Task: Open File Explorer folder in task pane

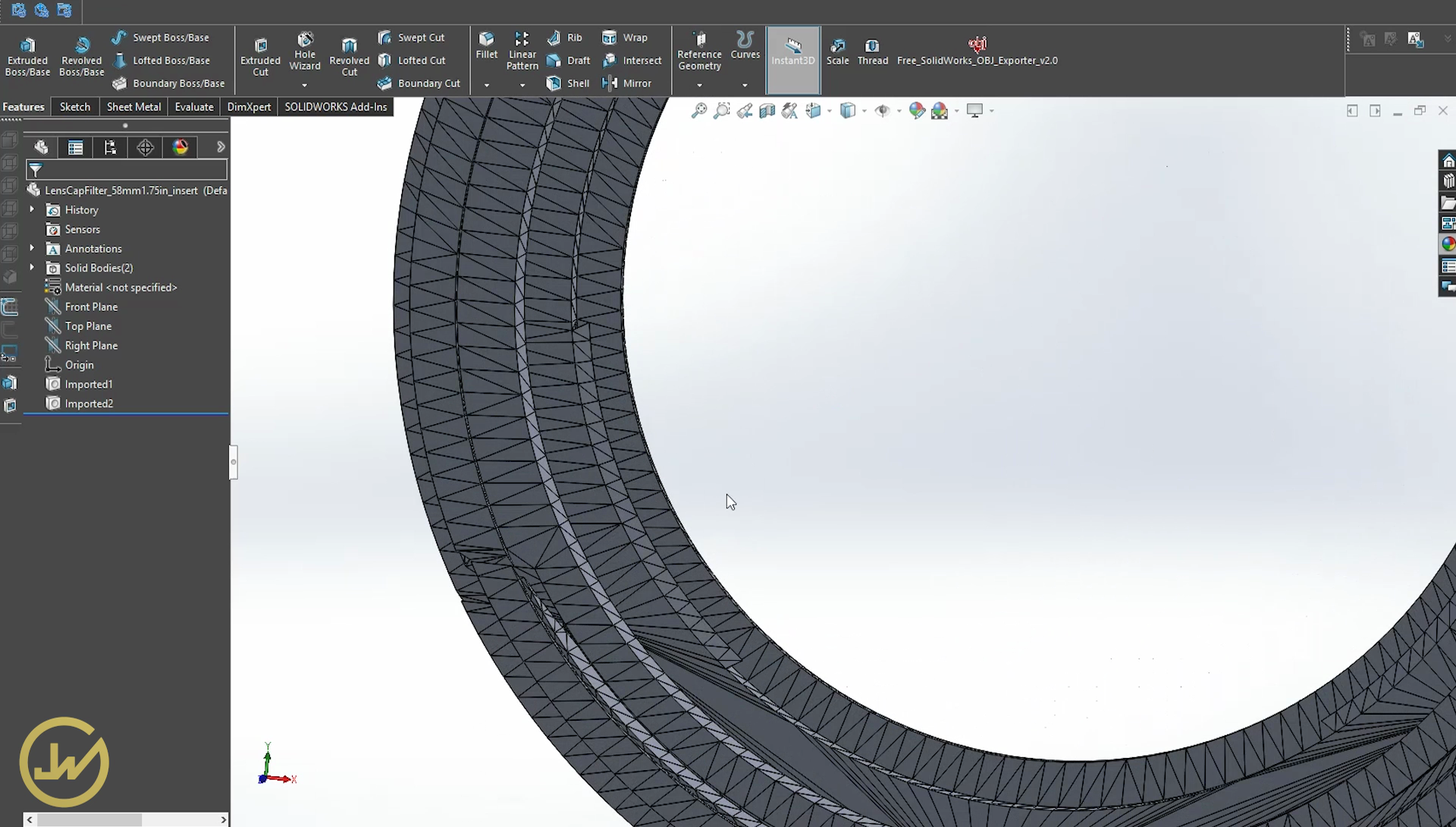Action: (x=1448, y=203)
